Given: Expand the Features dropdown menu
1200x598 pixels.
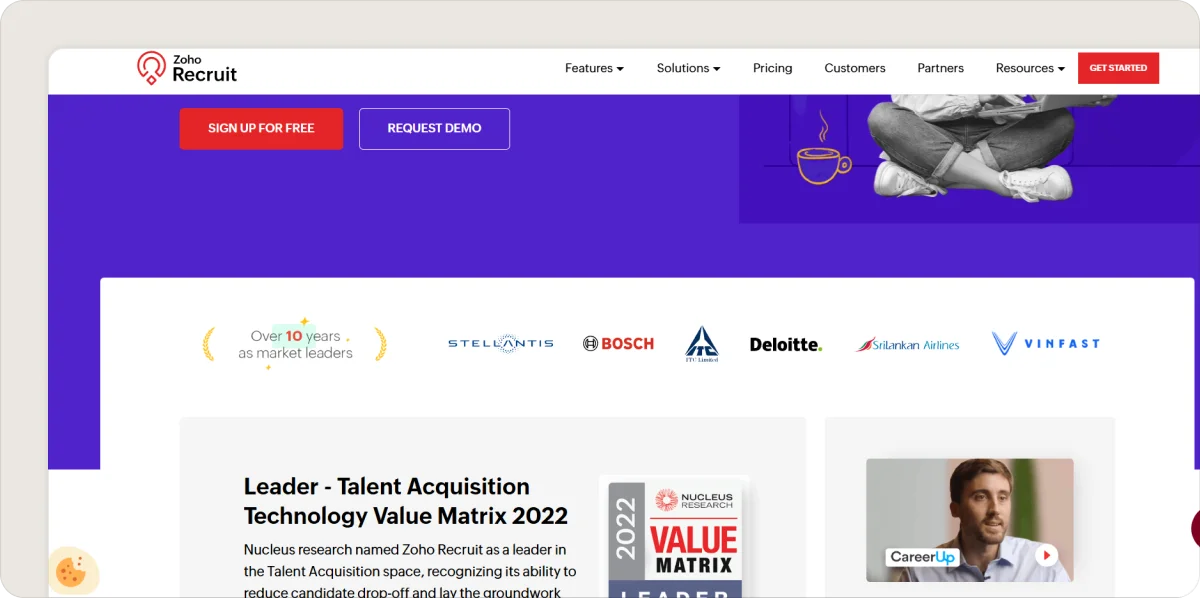Looking at the screenshot, I should coord(594,68).
